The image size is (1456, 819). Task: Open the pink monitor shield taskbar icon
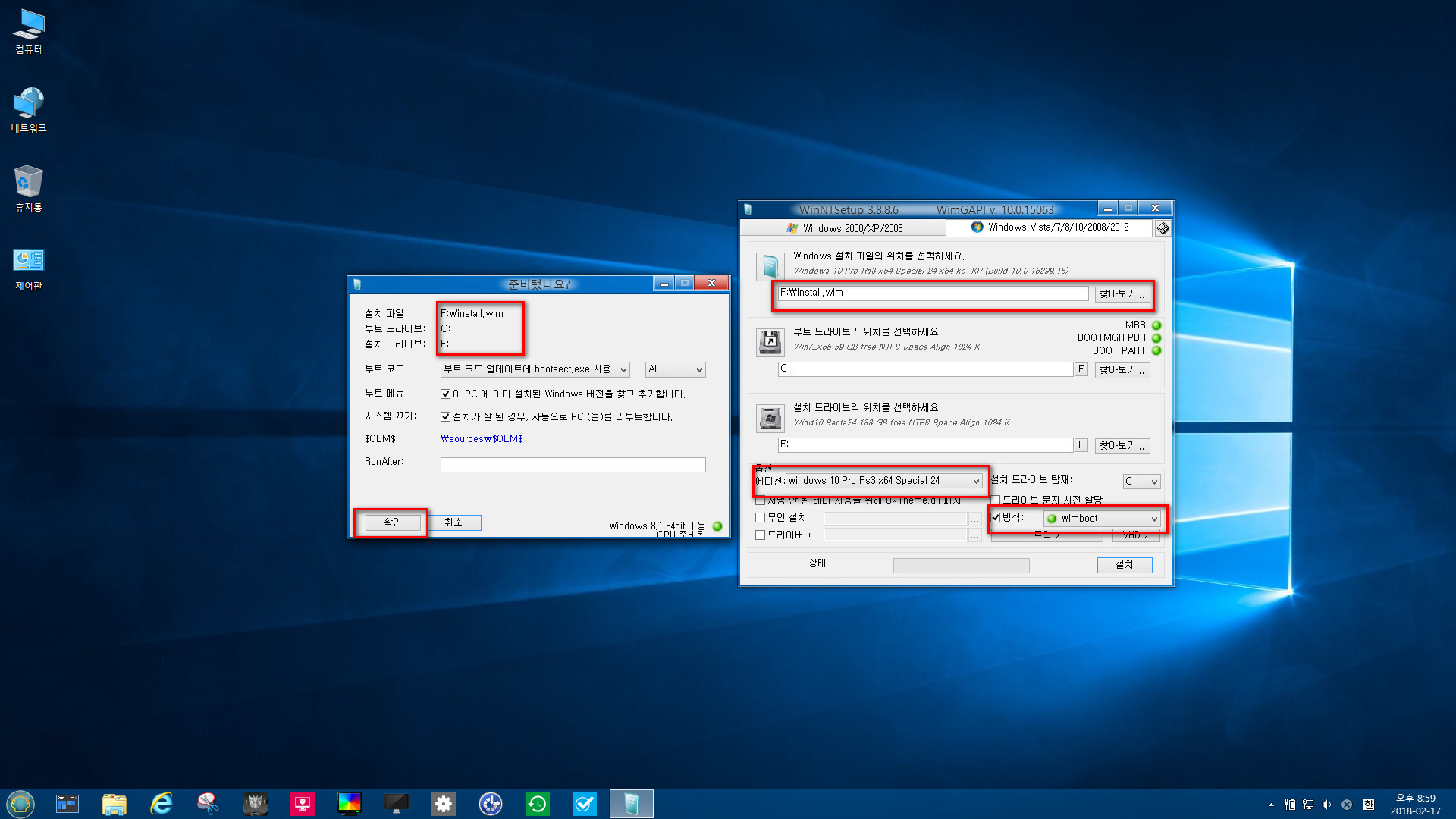pos(303,804)
